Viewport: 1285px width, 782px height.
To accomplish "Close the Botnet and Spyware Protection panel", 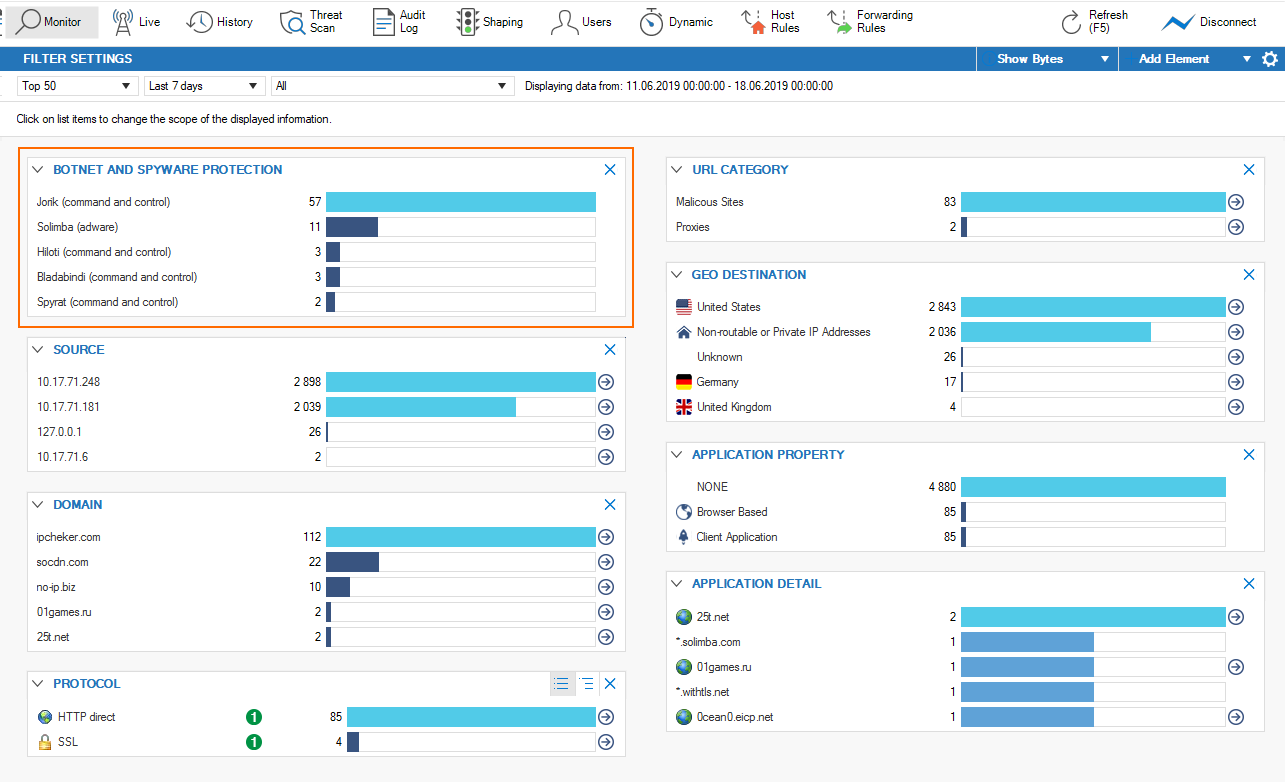I will point(610,170).
